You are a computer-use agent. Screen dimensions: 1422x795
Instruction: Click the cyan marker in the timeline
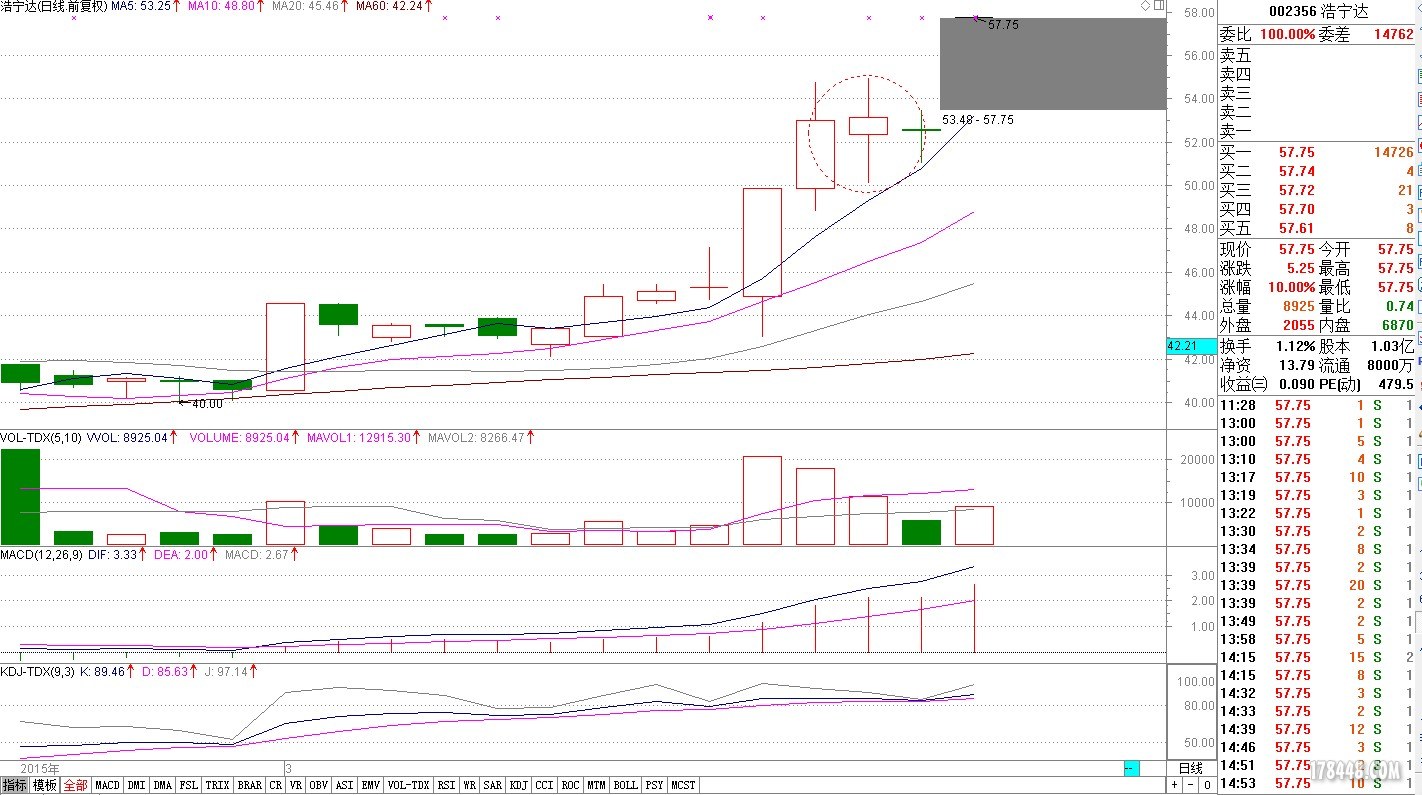pyautogui.click(x=1132, y=768)
